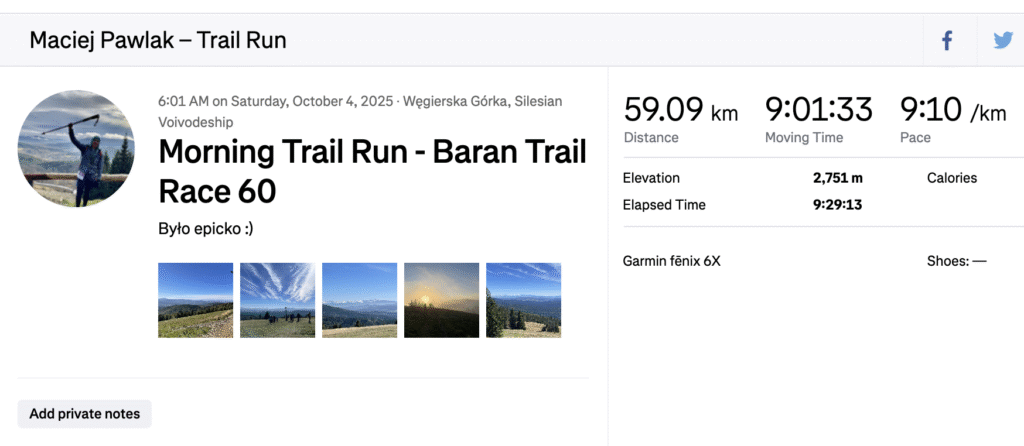Click the 2,751 m elevation value
Image resolution: width=1024 pixels, height=446 pixels.
pyautogui.click(x=839, y=178)
